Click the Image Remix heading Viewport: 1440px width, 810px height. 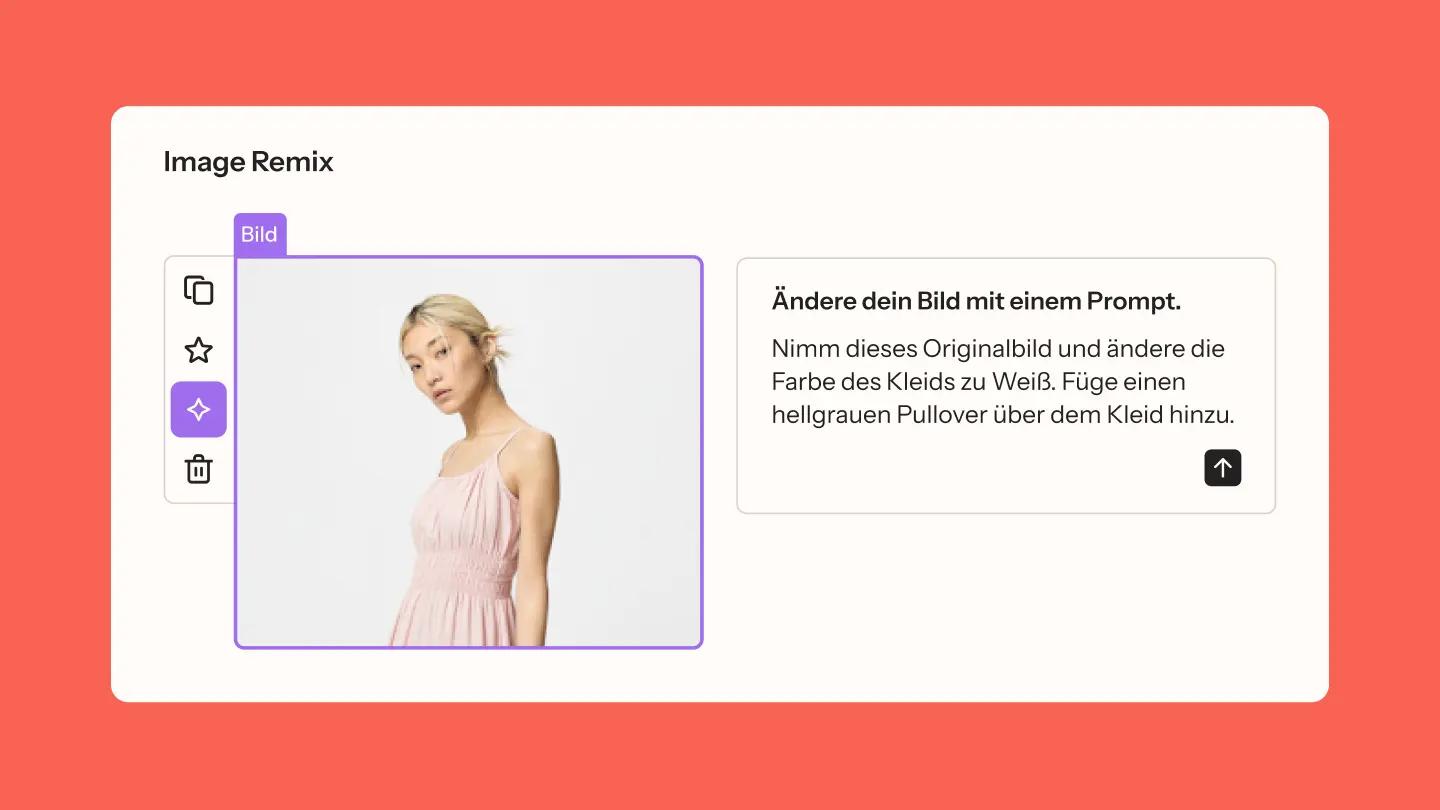[x=248, y=161]
